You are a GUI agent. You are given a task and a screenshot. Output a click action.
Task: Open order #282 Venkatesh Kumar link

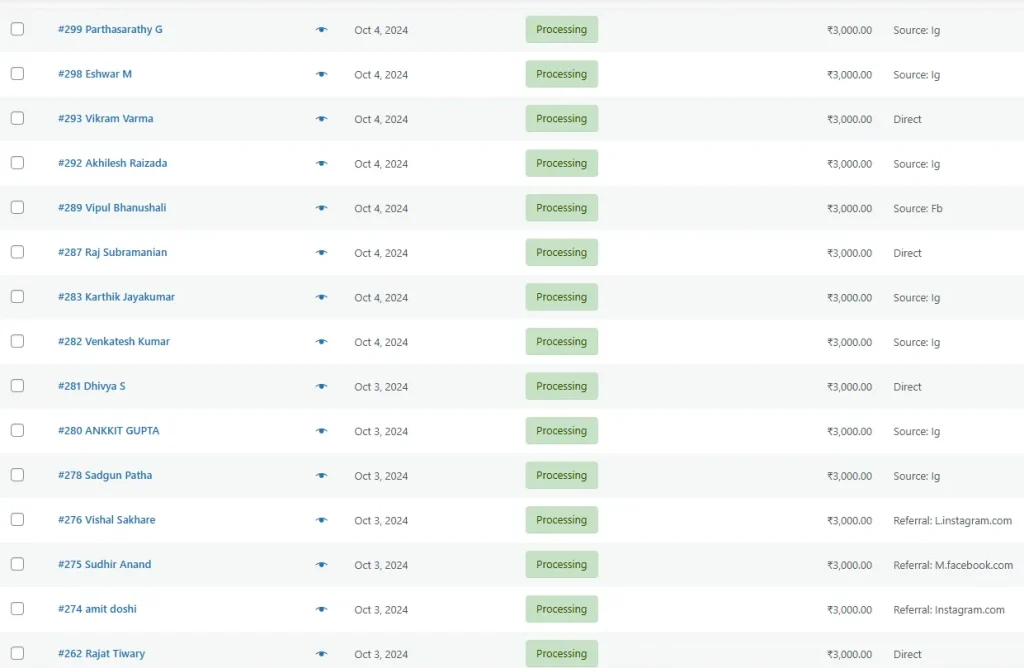(113, 342)
